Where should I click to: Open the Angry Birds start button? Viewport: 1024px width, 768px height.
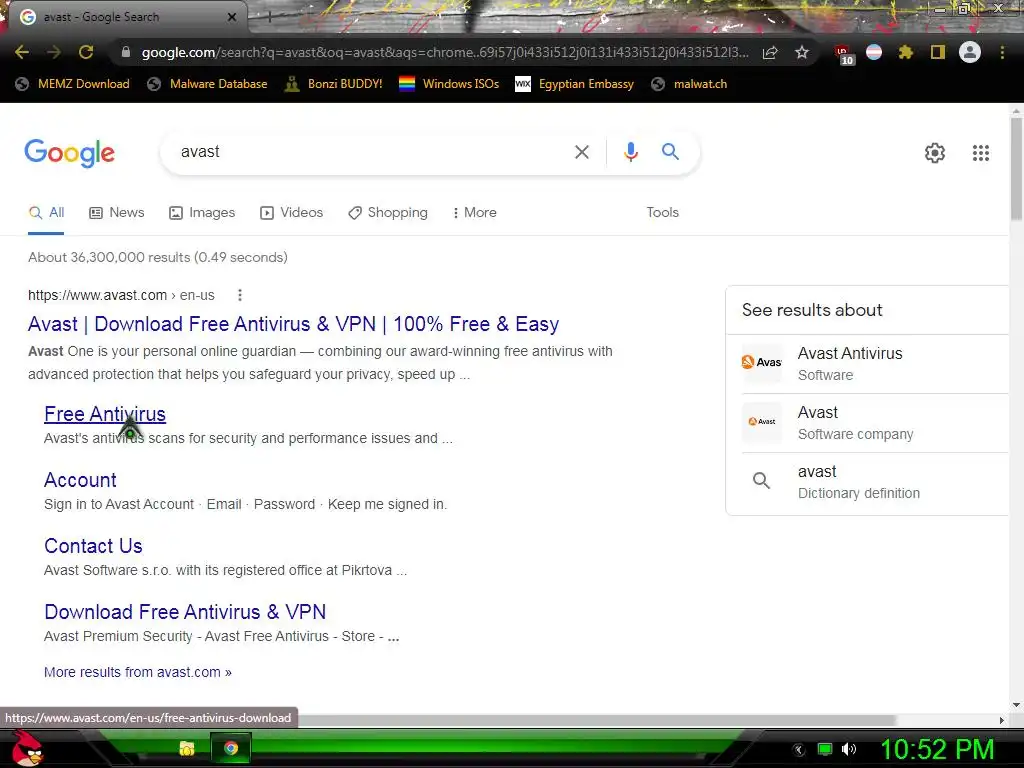click(x=27, y=748)
